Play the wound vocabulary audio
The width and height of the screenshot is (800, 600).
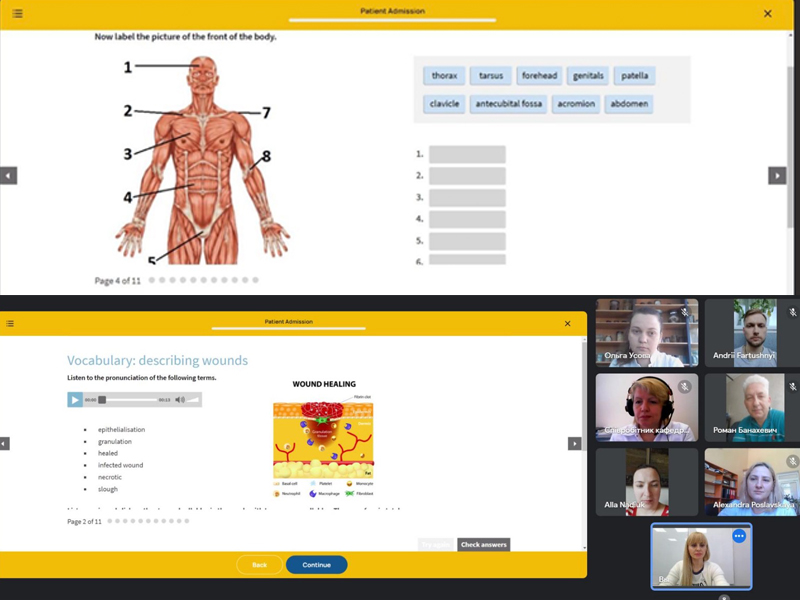[x=75, y=400]
